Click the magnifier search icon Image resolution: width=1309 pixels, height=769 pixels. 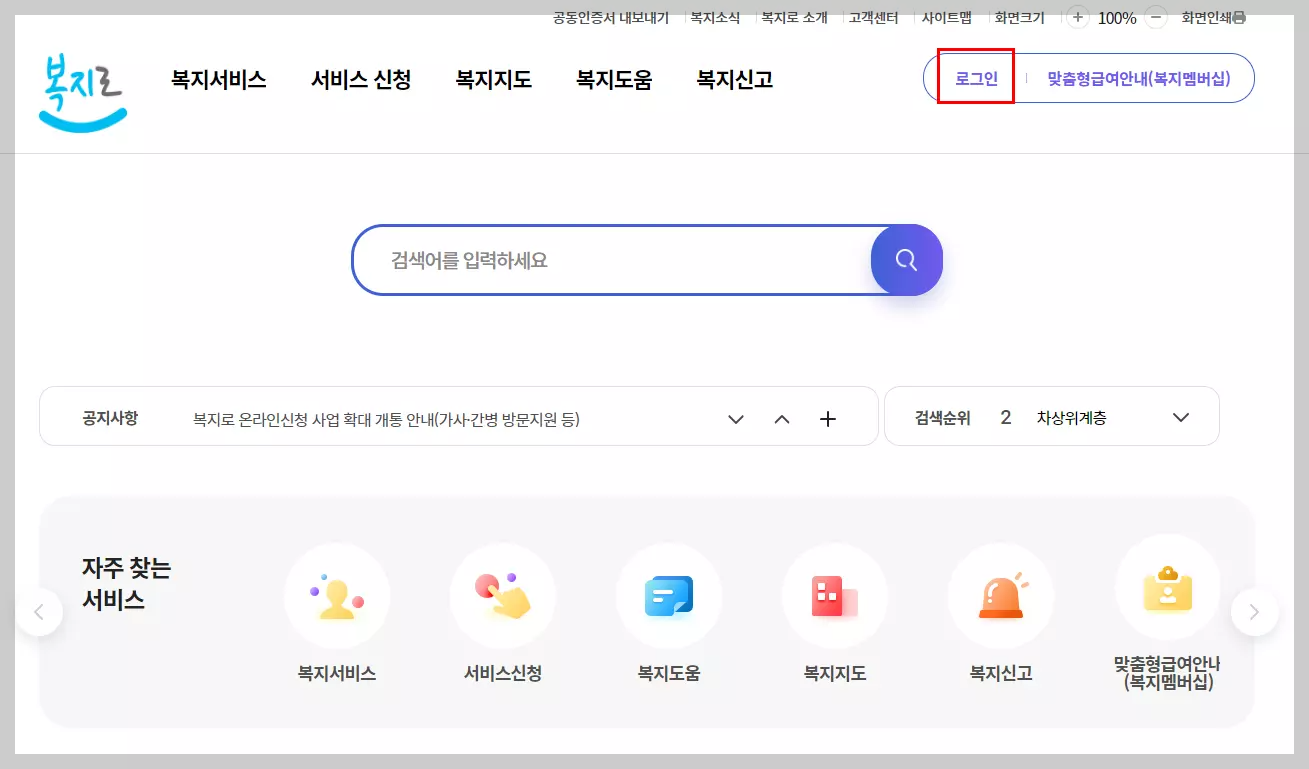905,259
